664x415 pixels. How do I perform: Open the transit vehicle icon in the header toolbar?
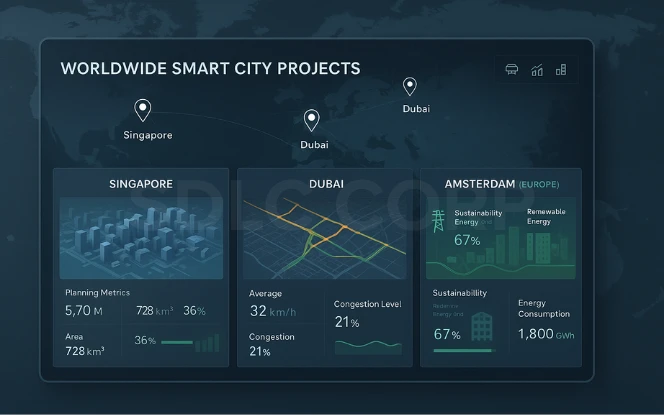click(512, 69)
